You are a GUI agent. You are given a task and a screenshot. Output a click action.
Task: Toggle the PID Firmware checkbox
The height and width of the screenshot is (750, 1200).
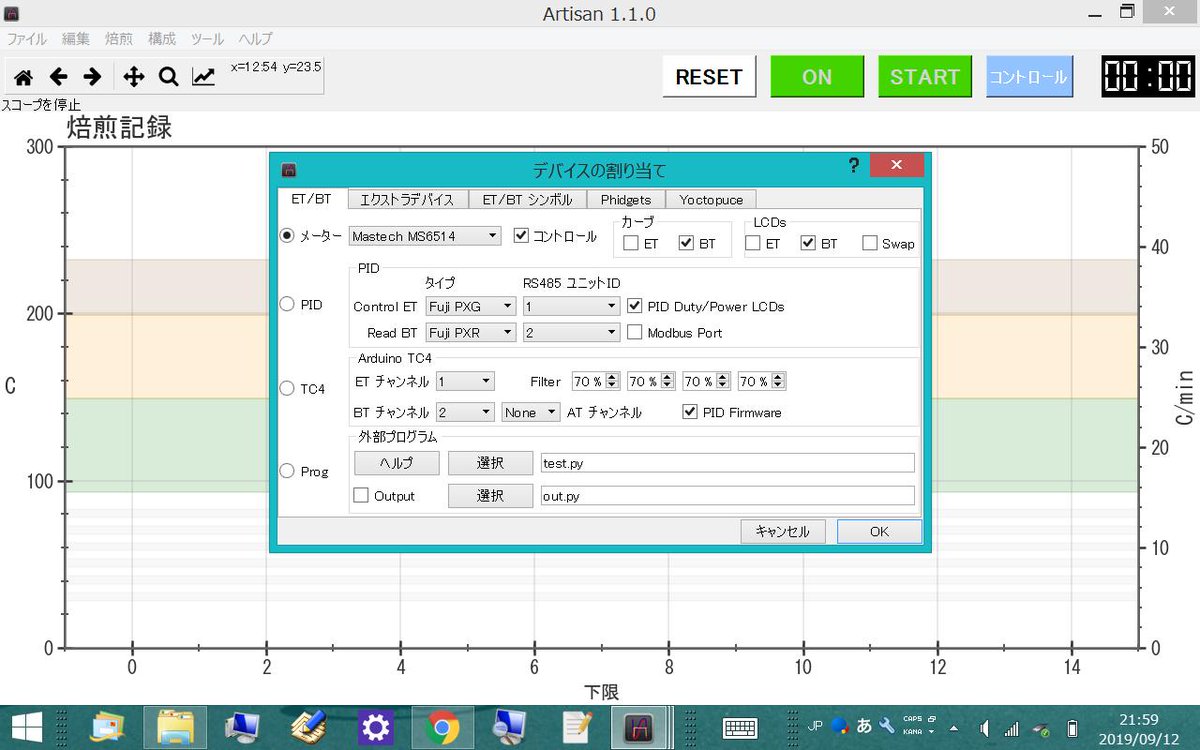[x=689, y=412]
